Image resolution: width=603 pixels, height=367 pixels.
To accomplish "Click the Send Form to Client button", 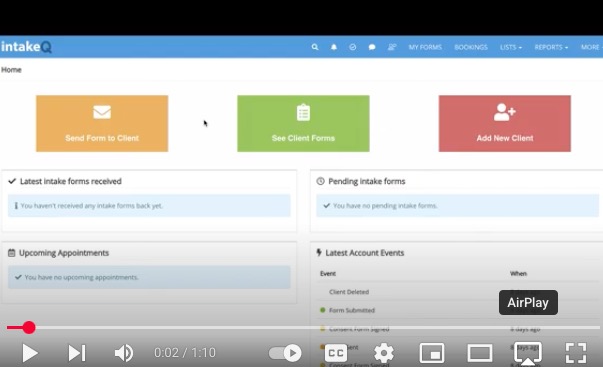I will [102, 123].
